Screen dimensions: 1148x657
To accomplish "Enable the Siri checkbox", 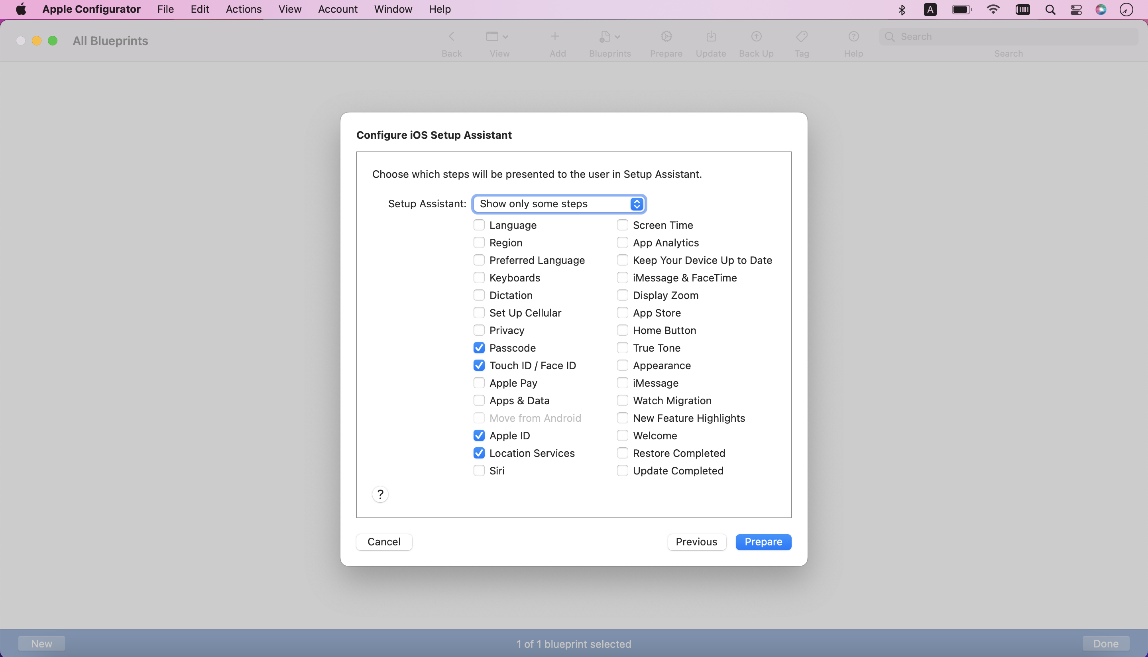I will tap(479, 471).
